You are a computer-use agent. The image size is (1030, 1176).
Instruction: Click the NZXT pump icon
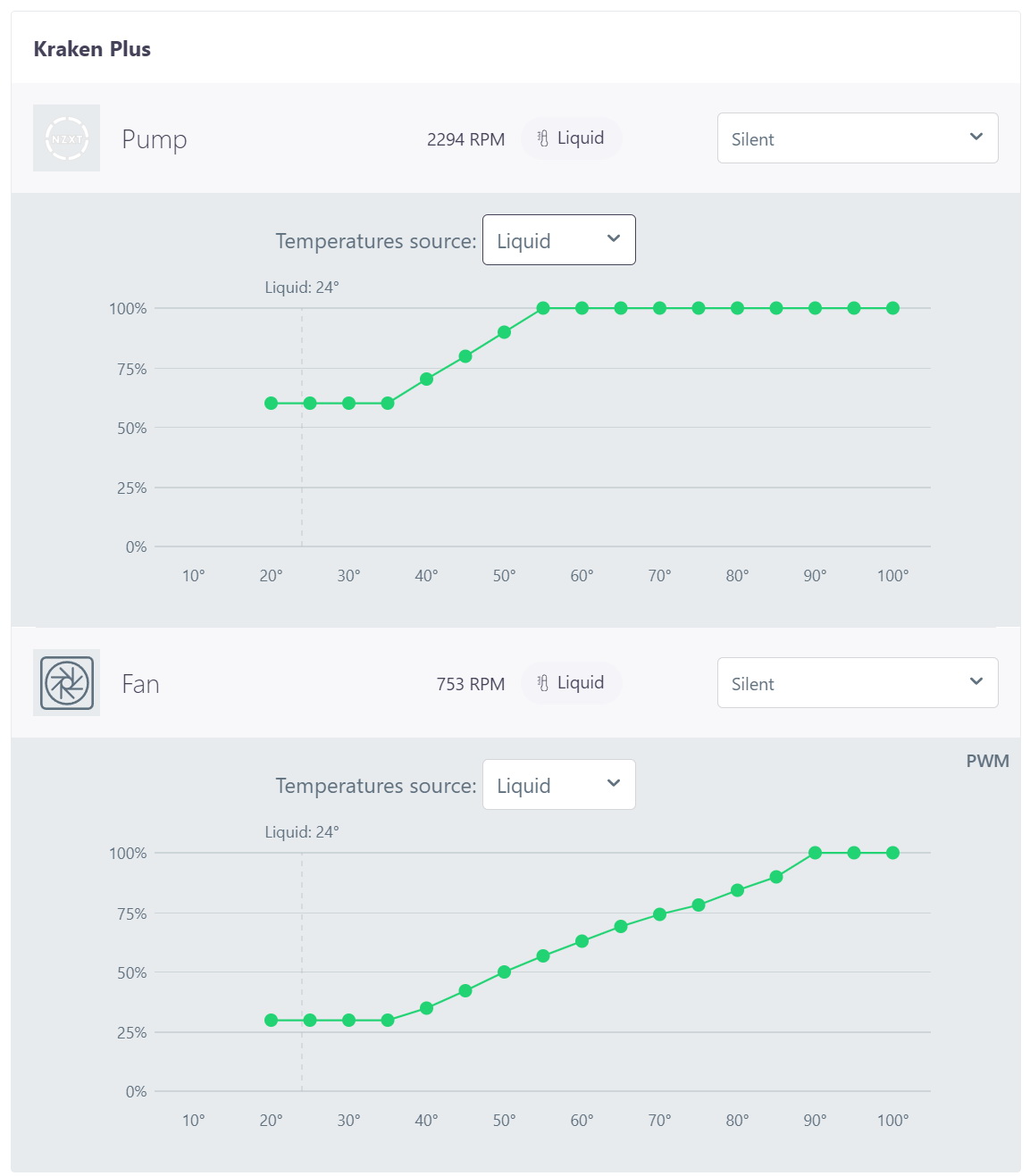[66, 138]
